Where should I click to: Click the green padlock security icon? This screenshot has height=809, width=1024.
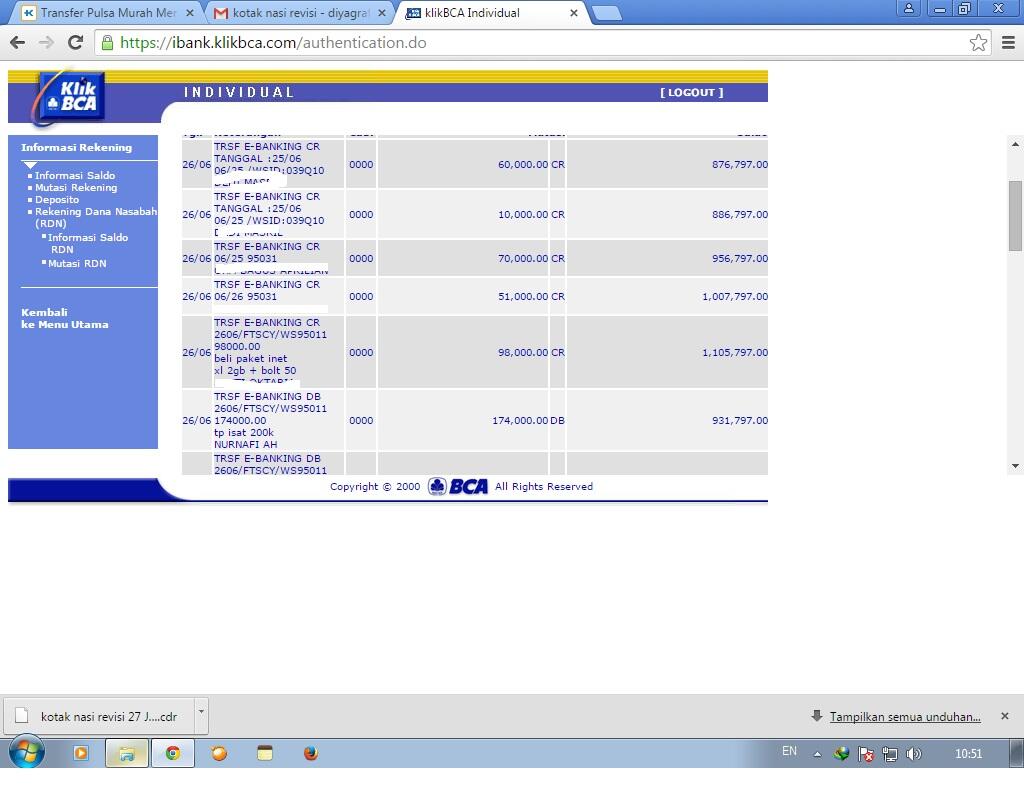pyautogui.click(x=108, y=43)
